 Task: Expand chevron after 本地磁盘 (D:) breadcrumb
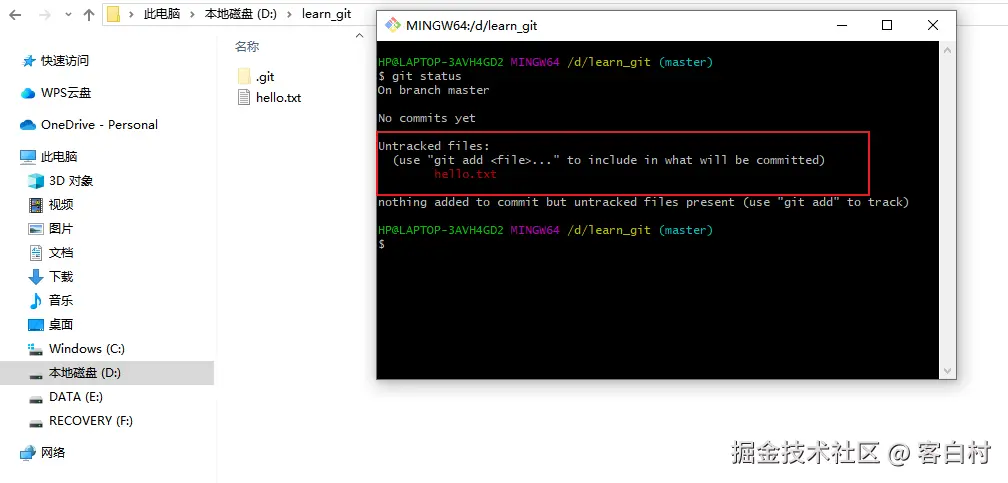[289, 14]
